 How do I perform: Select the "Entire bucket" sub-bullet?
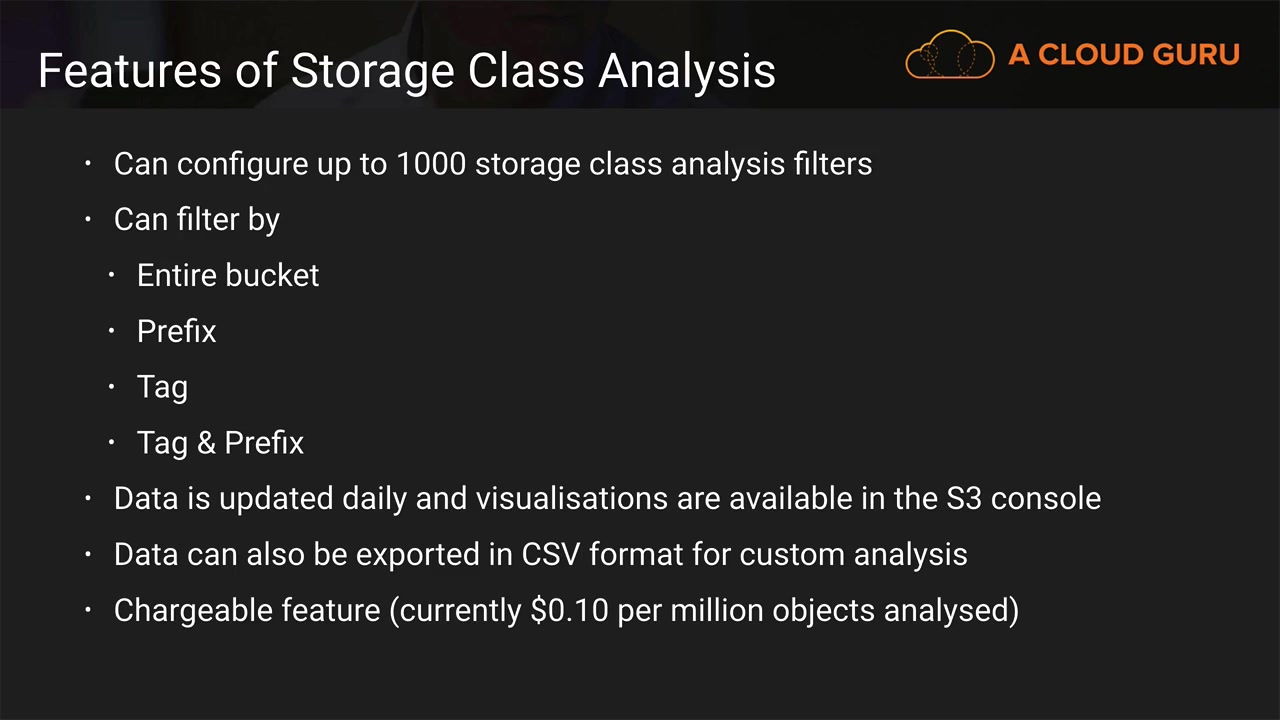click(x=228, y=276)
